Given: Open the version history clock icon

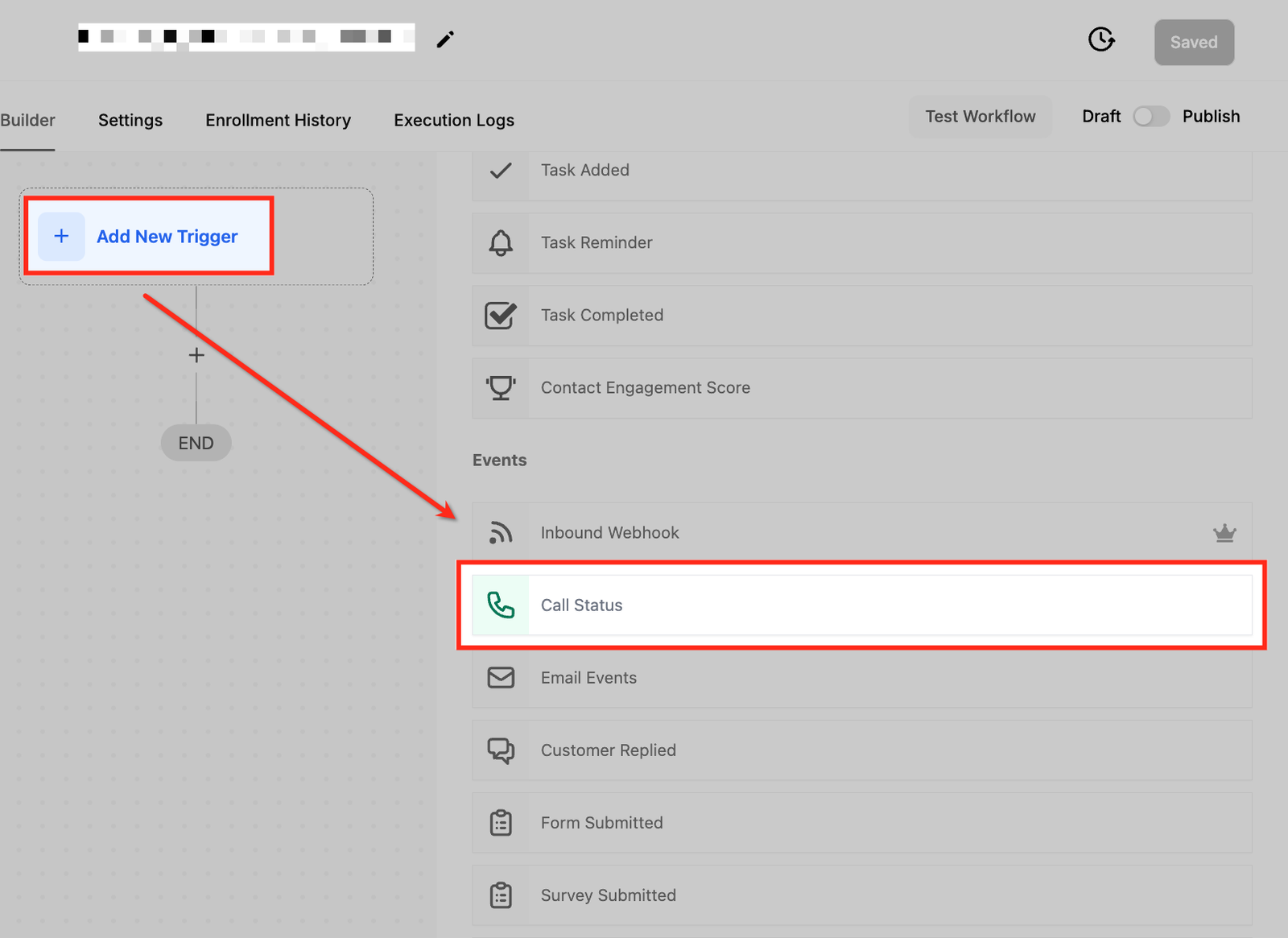Looking at the screenshot, I should (1101, 39).
